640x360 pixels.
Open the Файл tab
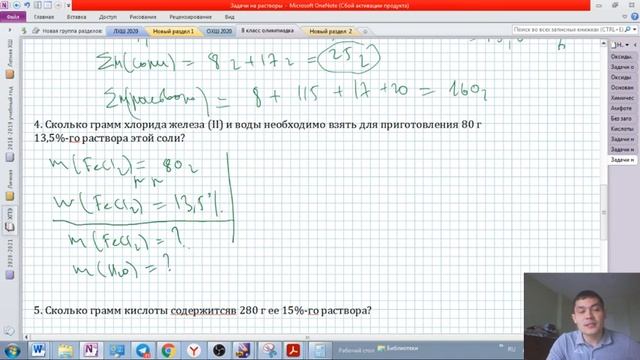tap(13, 17)
